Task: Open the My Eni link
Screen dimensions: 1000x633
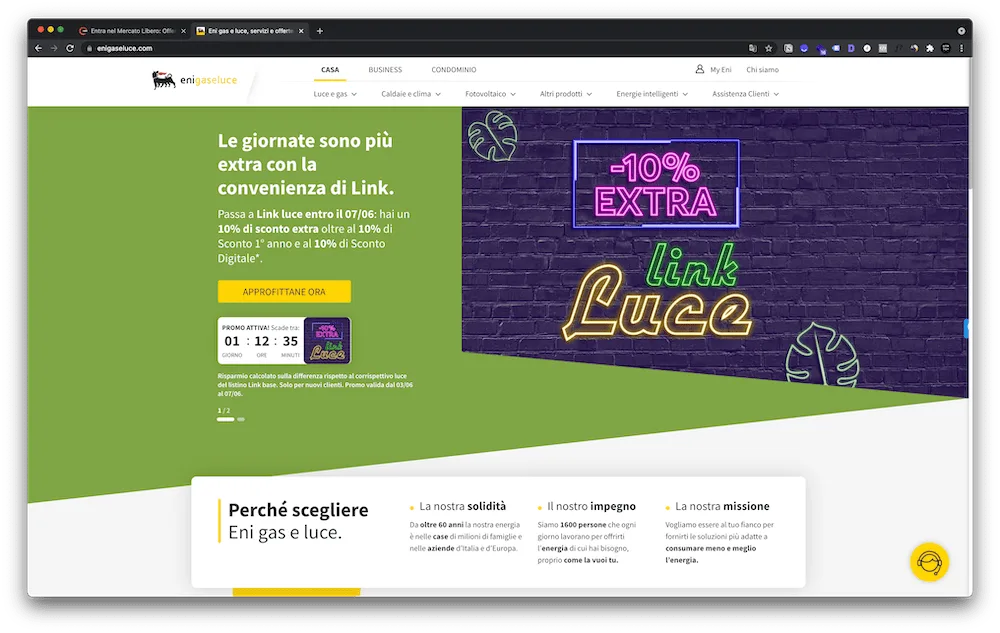Action: tap(721, 69)
